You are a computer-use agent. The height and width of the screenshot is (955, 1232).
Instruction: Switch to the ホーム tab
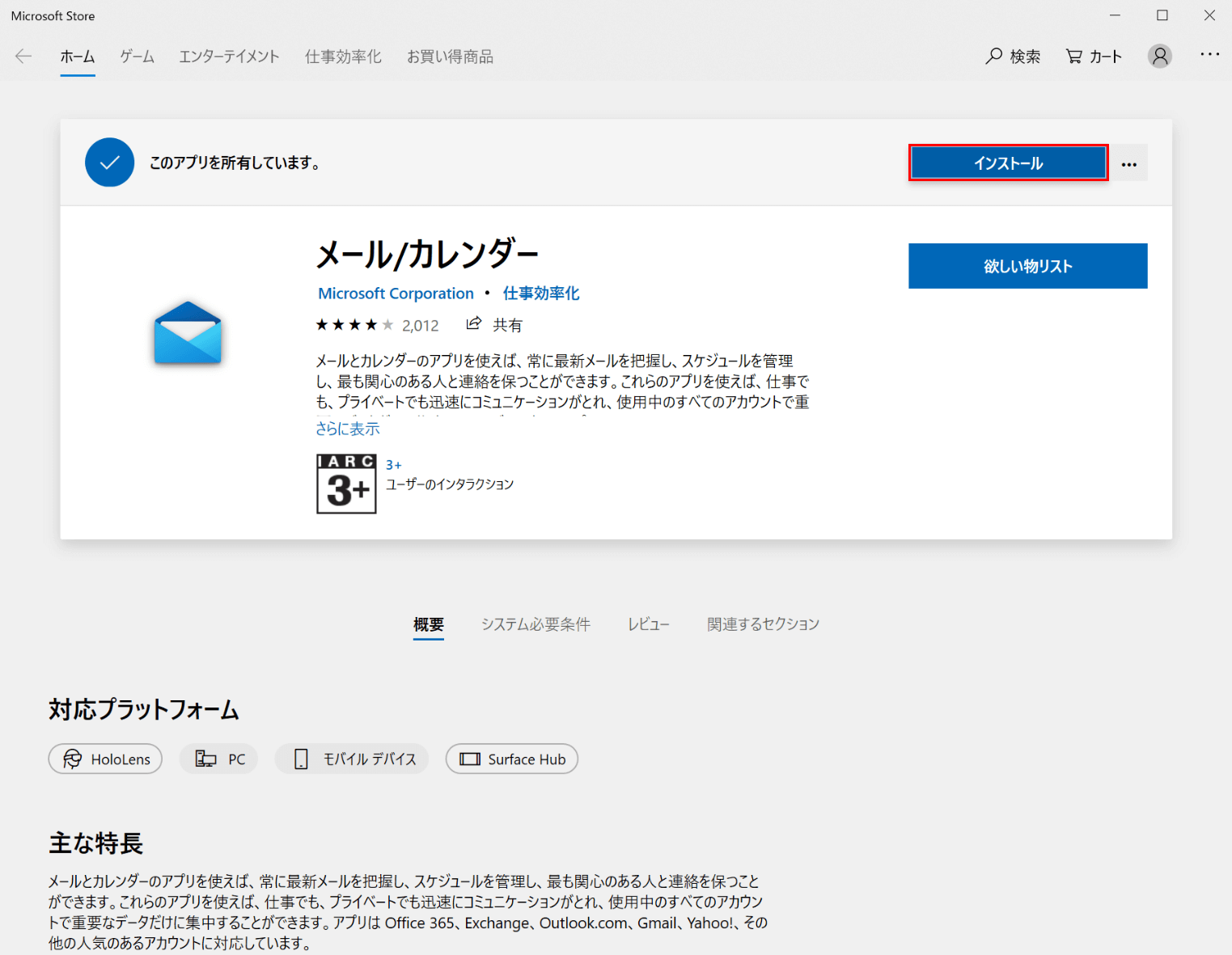pyautogui.click(x=78, y=57)
